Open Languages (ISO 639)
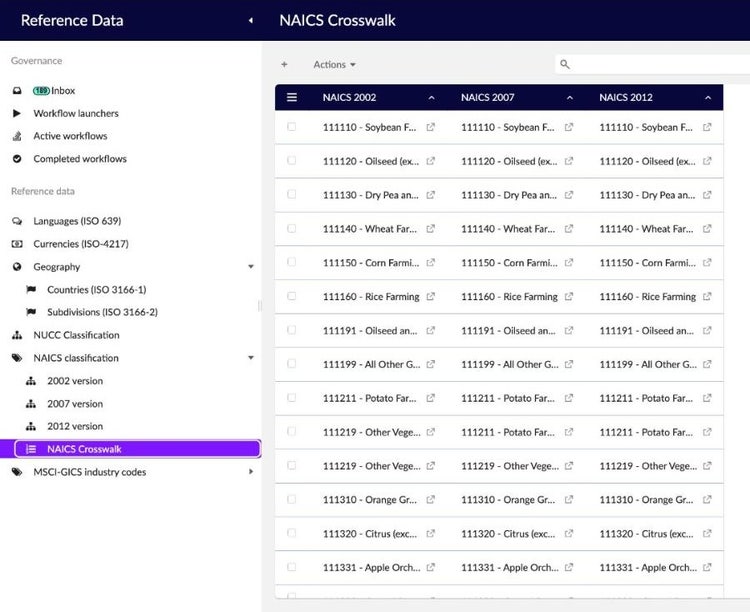This screenshot has width=750, height=612. coord(77,221)
